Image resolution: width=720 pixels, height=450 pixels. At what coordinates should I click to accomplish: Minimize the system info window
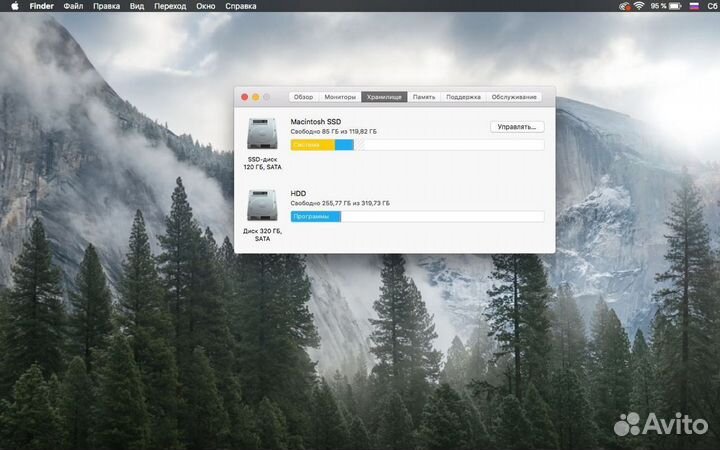pyautogui.click(x=255, y=97)
